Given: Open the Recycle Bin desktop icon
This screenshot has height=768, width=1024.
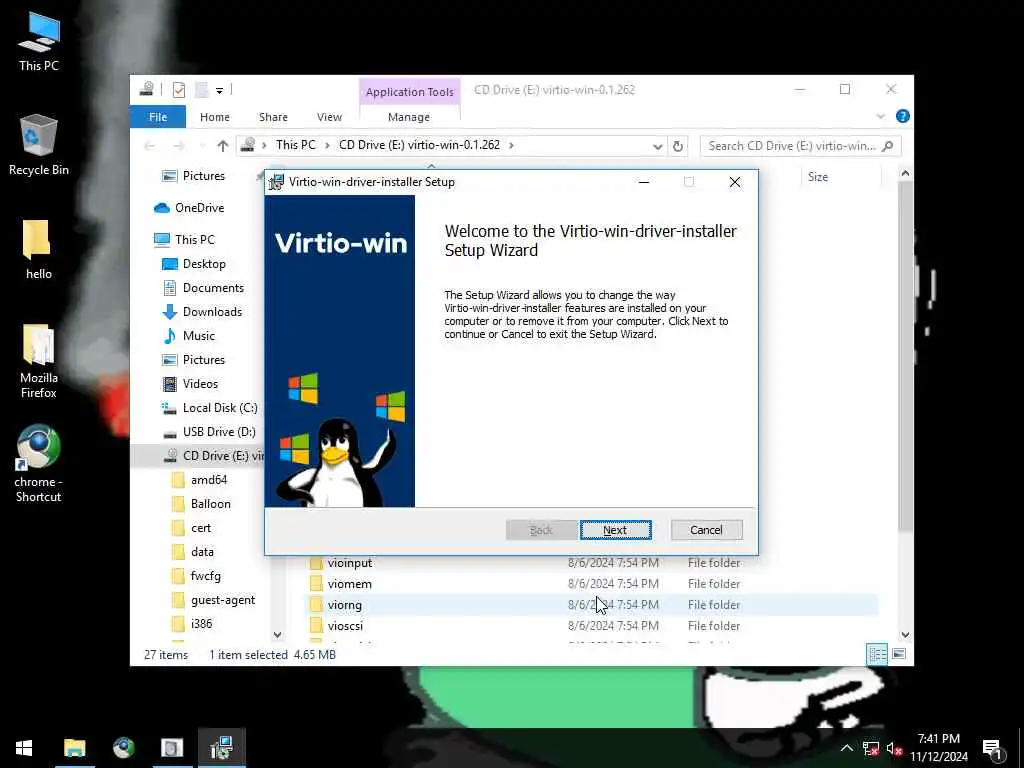Looking at the screenshot, I should [x=39, y=145].
